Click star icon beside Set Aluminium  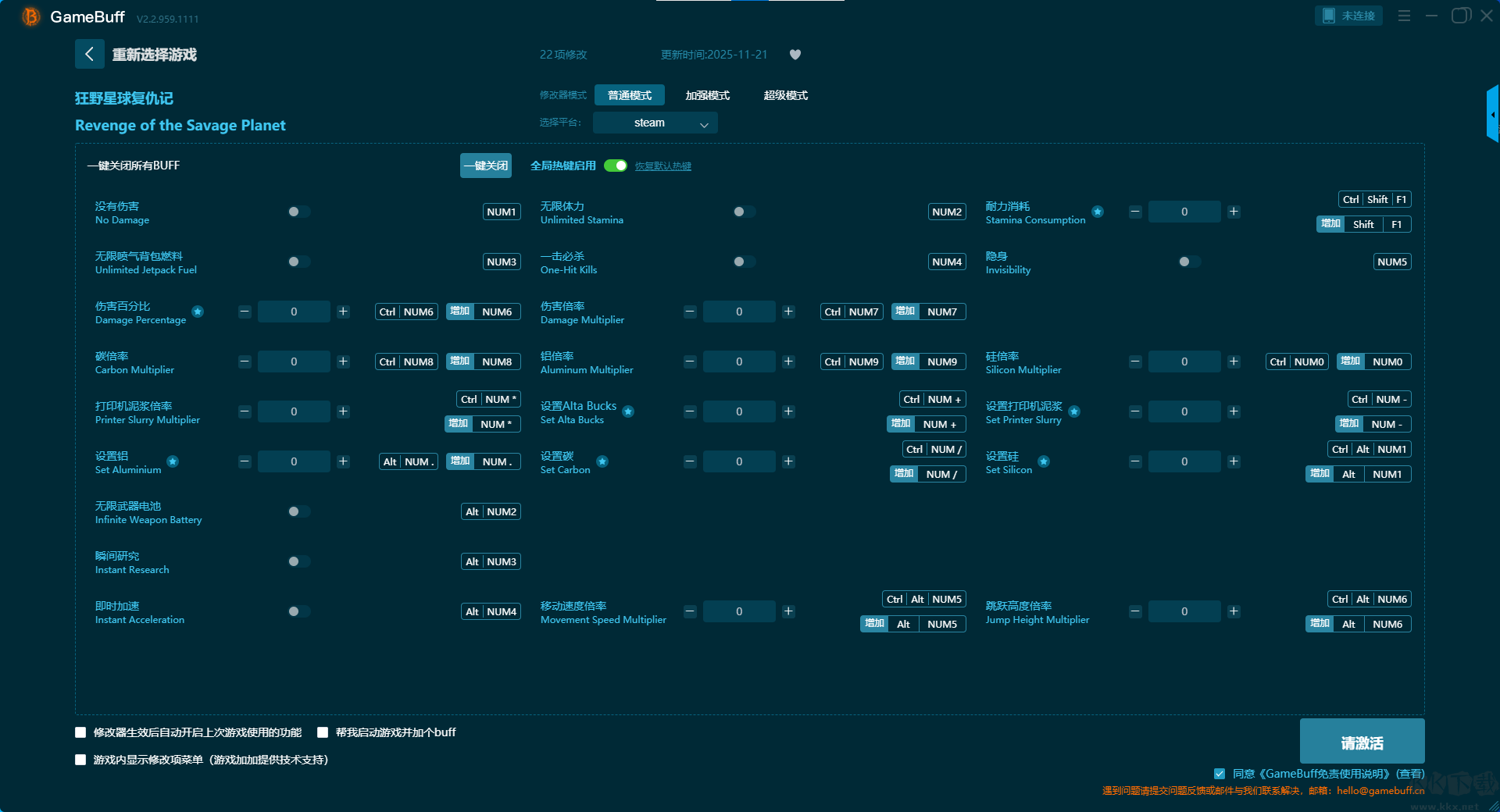click(x=173, y=461)
